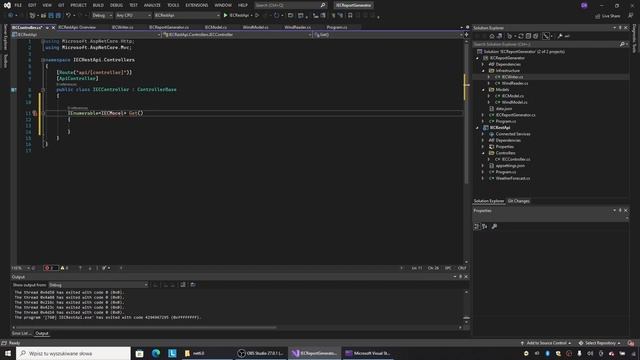The image size is (640, 360).
Task: Expand the Connected Services node
Action: pyautogui.click(x=483, y=134)
